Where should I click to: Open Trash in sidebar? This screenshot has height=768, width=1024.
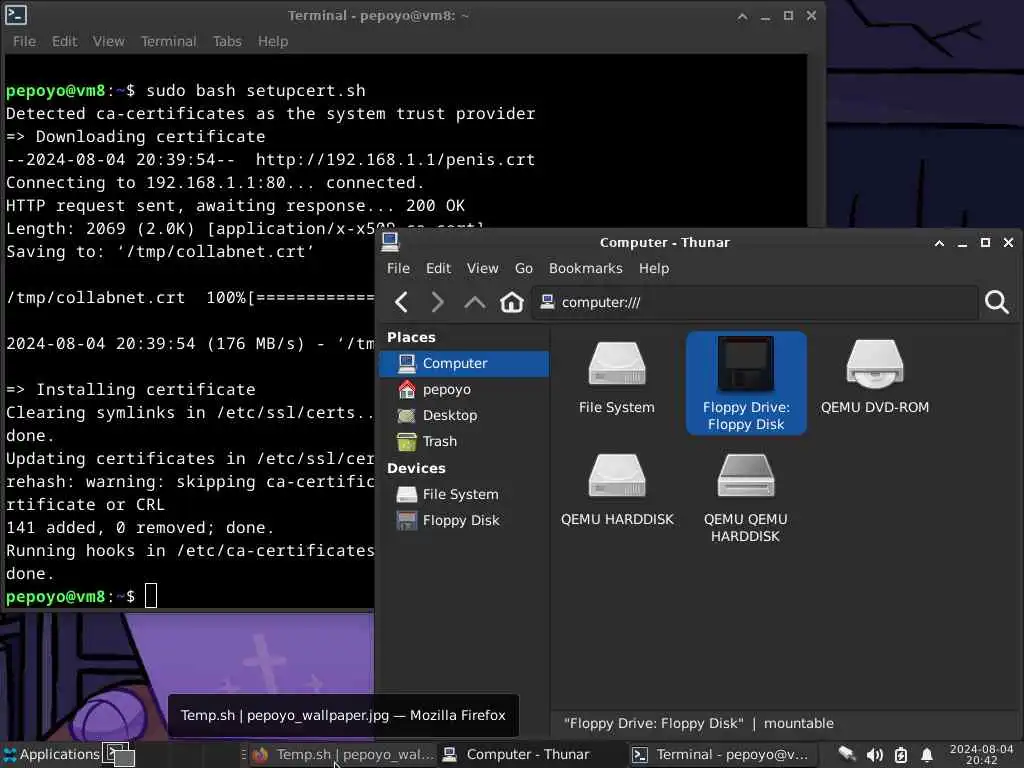[464, 441]
